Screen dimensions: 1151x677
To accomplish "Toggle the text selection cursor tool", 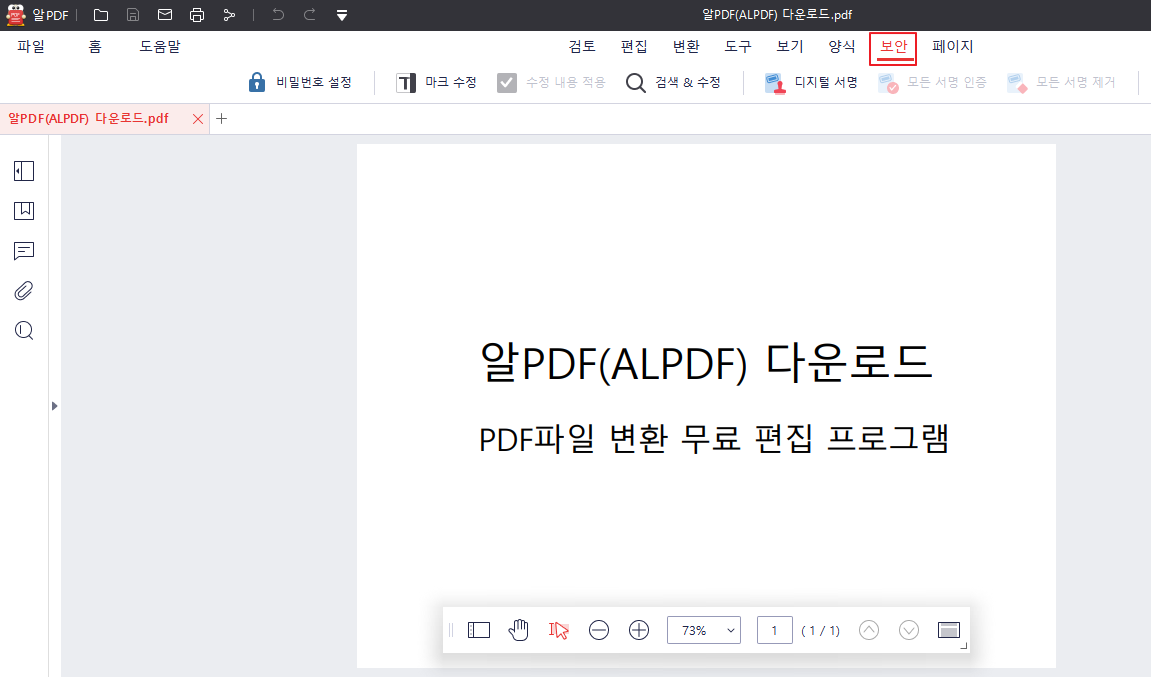I will 559,629.
